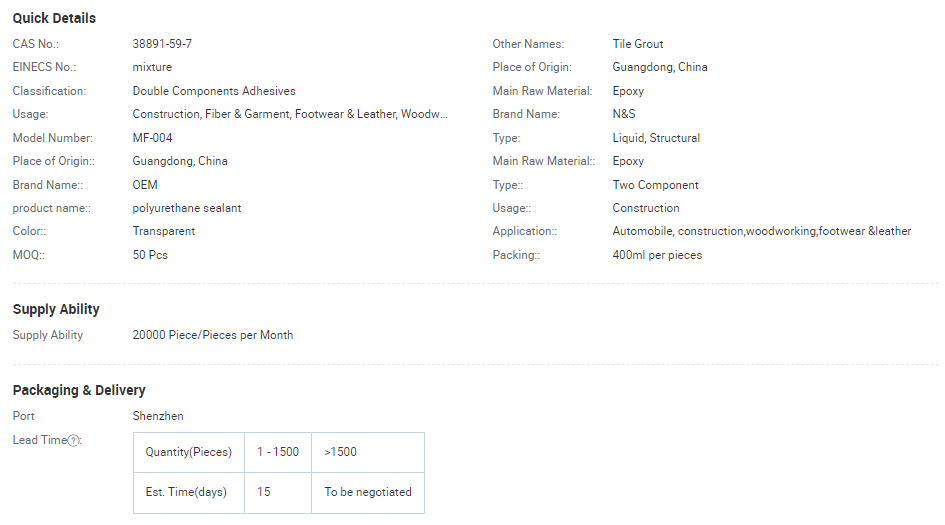Click the To be negotiated table cell
The image size is (945, 525).
[368, 492]
